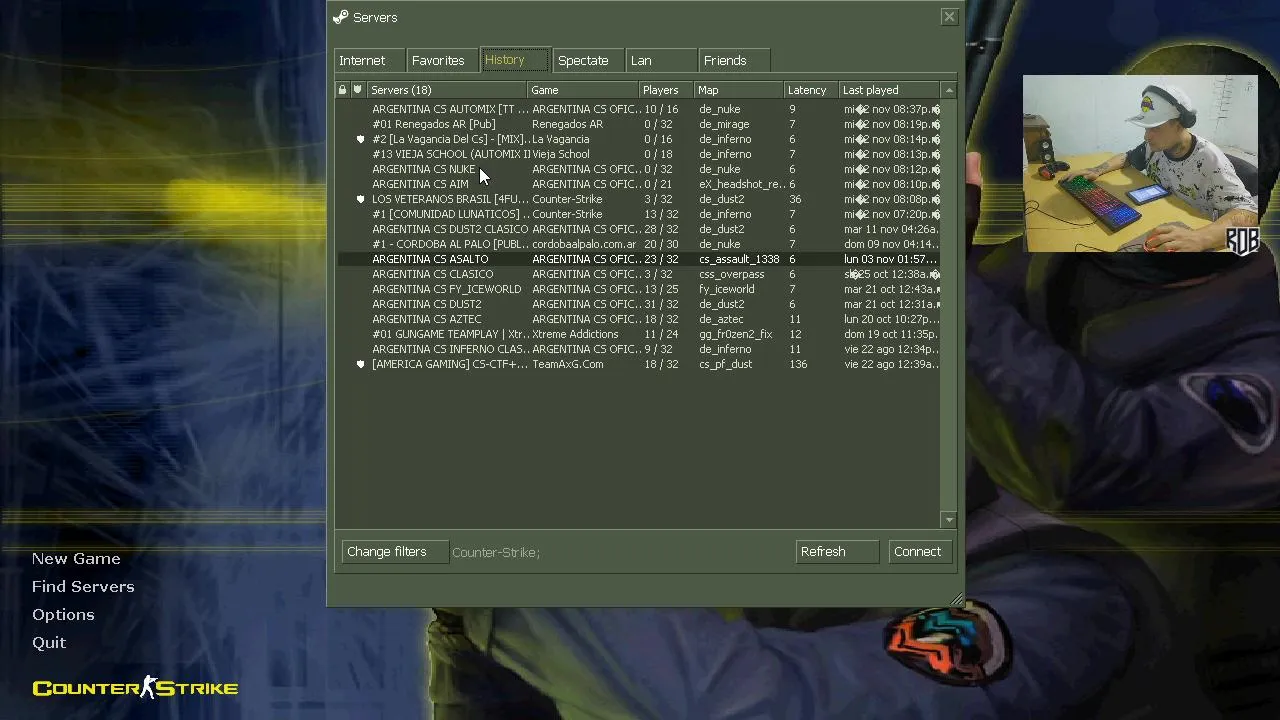Click the secure shield icon on La Vagancia row
The width and height of the screenshot is (1280, 720).
[x=360, y=139]
